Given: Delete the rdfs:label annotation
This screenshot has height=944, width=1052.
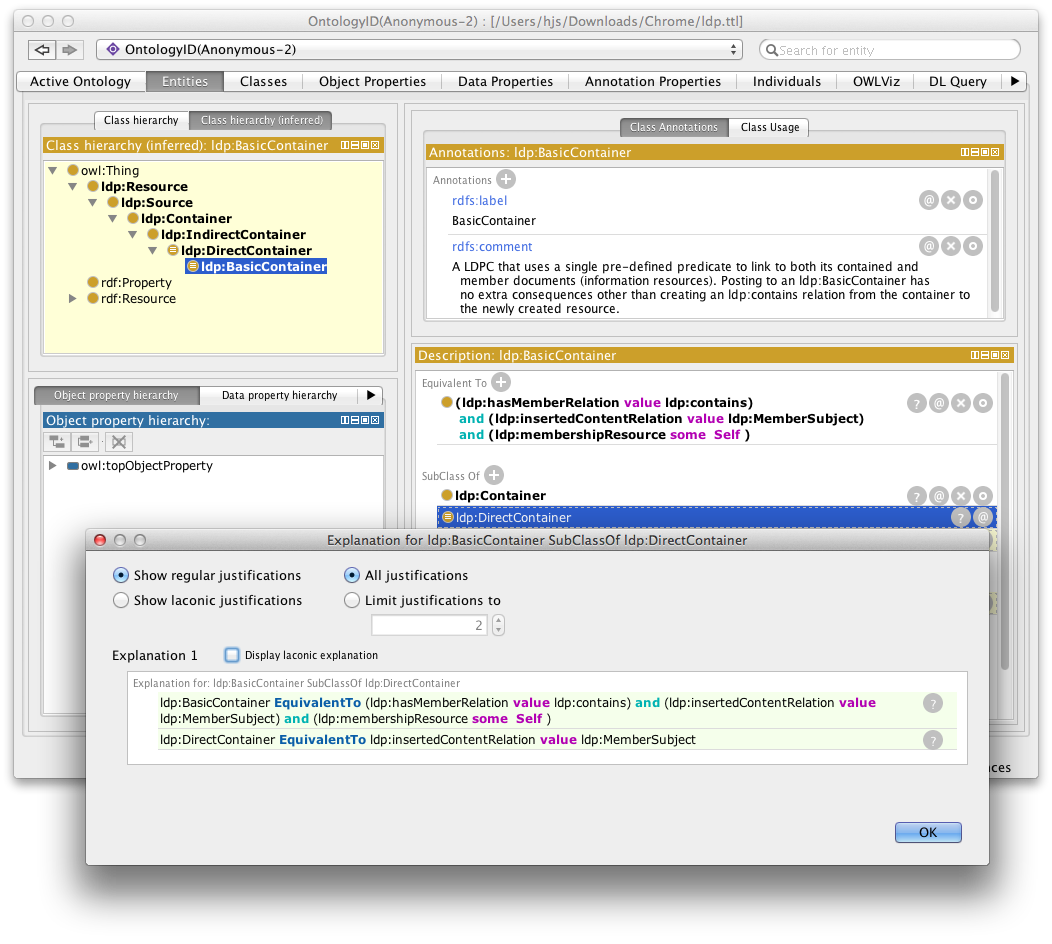Looking at the screenshot, I should [951, 201].
